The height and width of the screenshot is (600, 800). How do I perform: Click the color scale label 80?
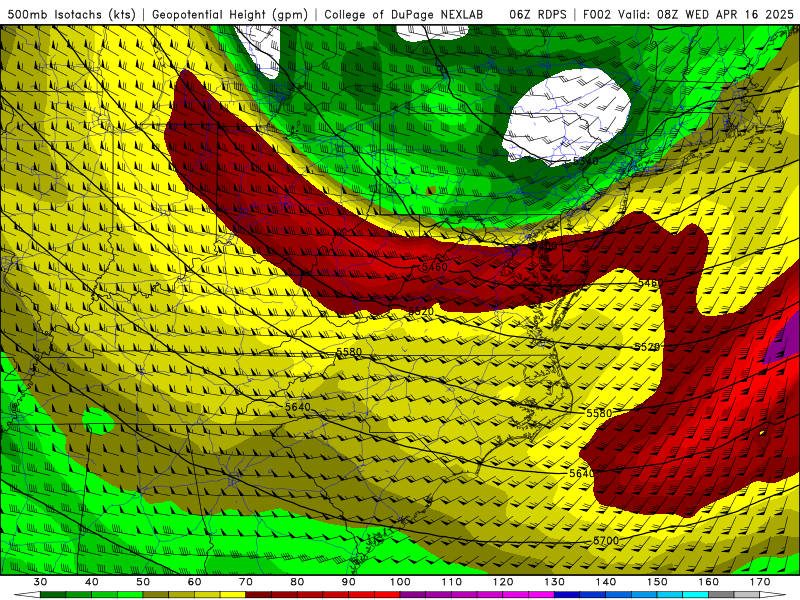pyautogui.click(x=297, y=582)
